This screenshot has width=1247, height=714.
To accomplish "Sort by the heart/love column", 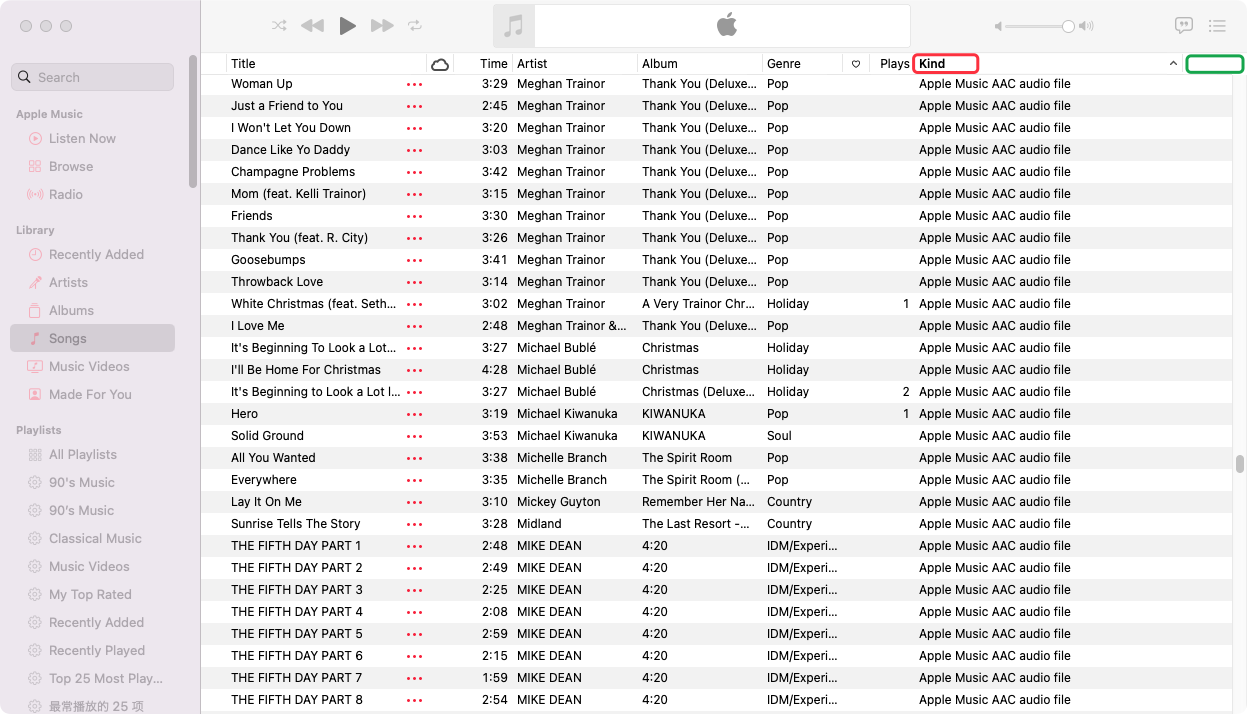I will [x=856, y=64].
